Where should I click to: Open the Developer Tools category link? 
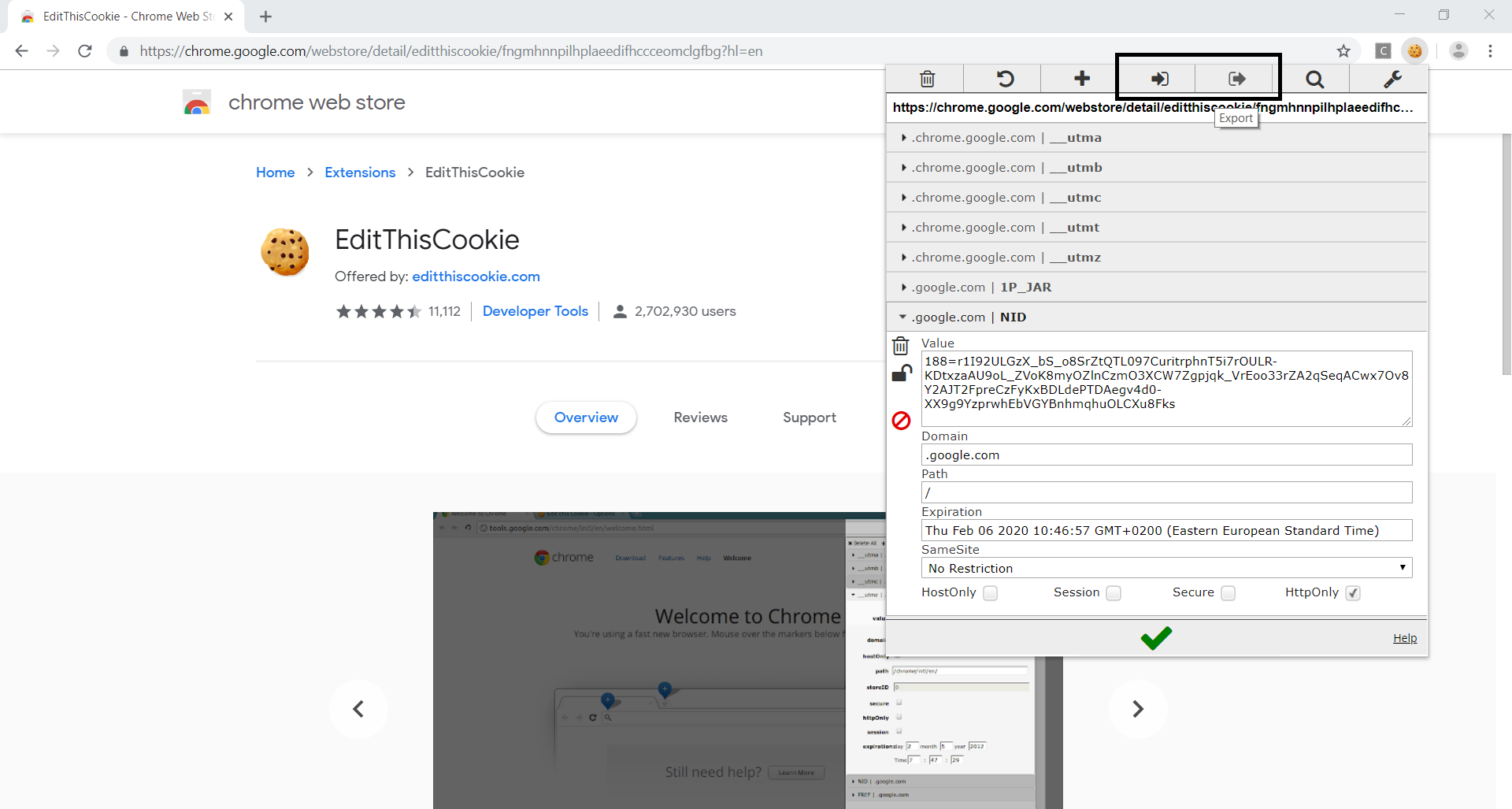point(535,311)
